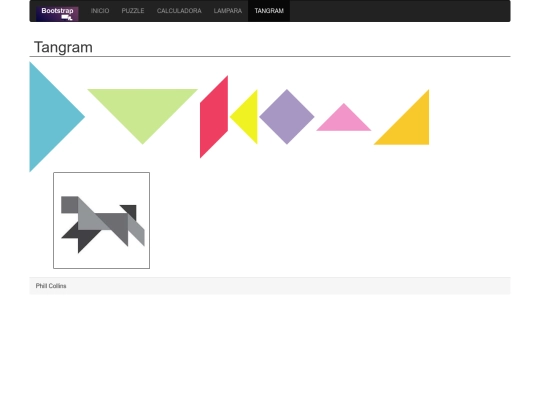Click the Phill Collins footer text
540x405 pixels.
51,286
